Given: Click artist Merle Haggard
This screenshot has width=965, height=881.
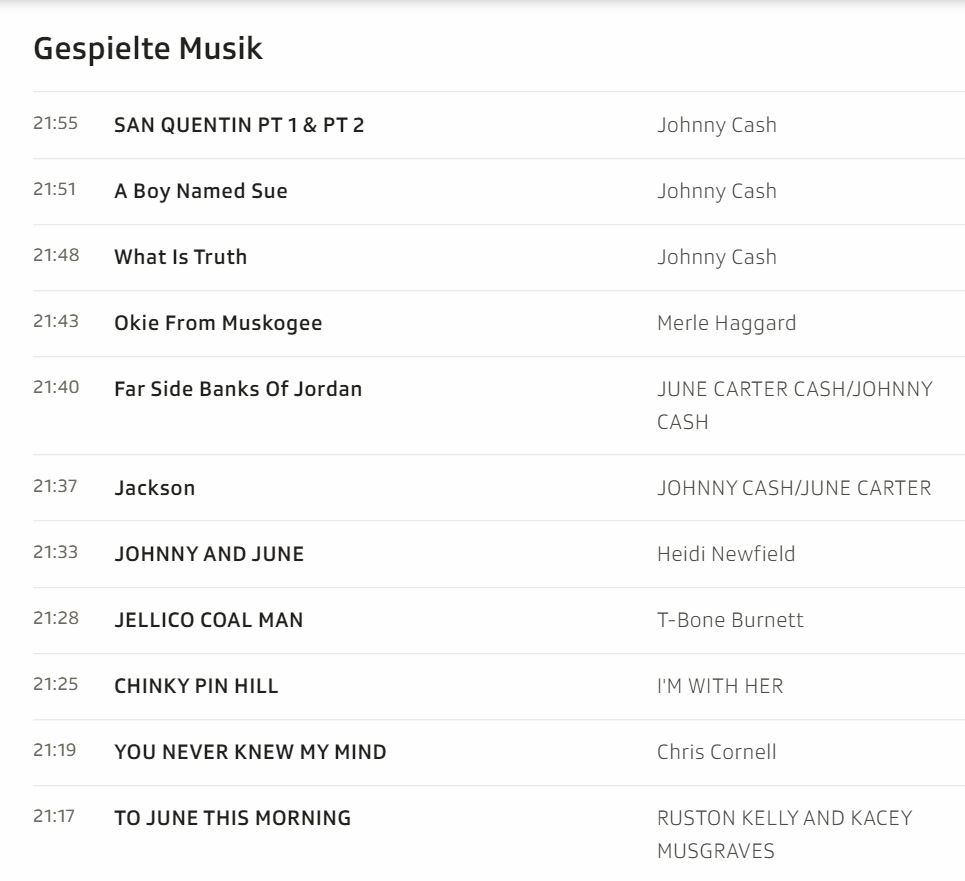Looking at the screenshot, I should click(x=726, y=323).
